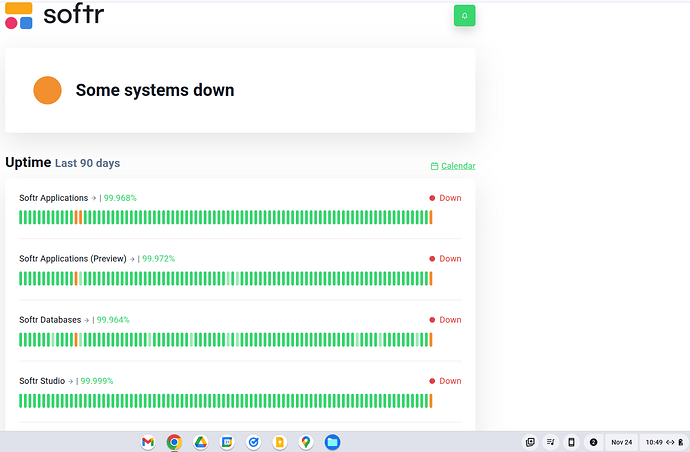The image size is (690, 452).
Task: Open Softr Applications component details
Action: [54, 198]
